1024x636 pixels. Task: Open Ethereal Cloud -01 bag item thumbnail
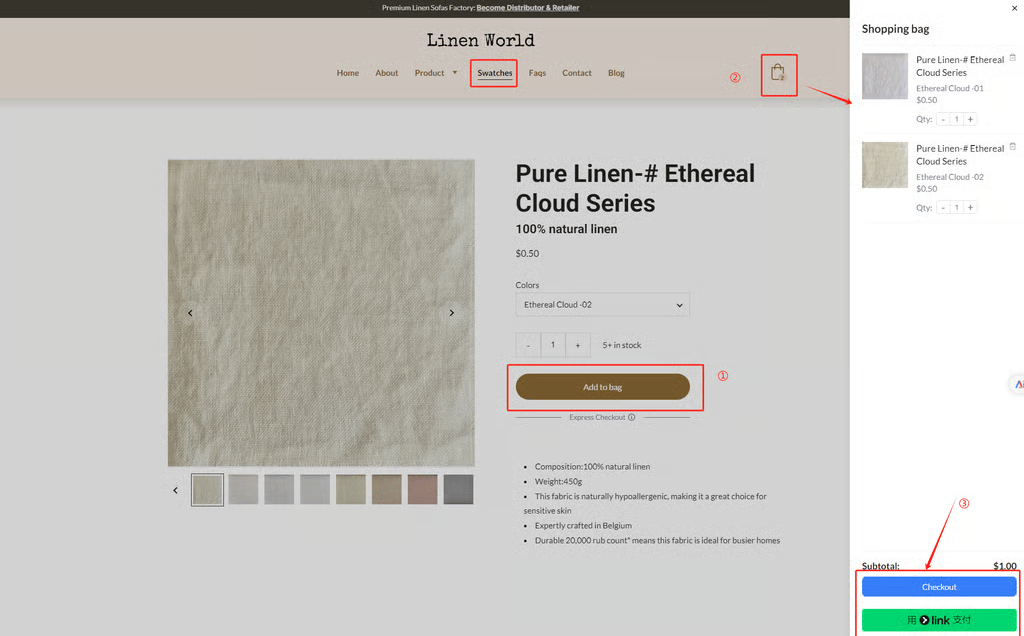pyautogui.click(x=884, y=76)
